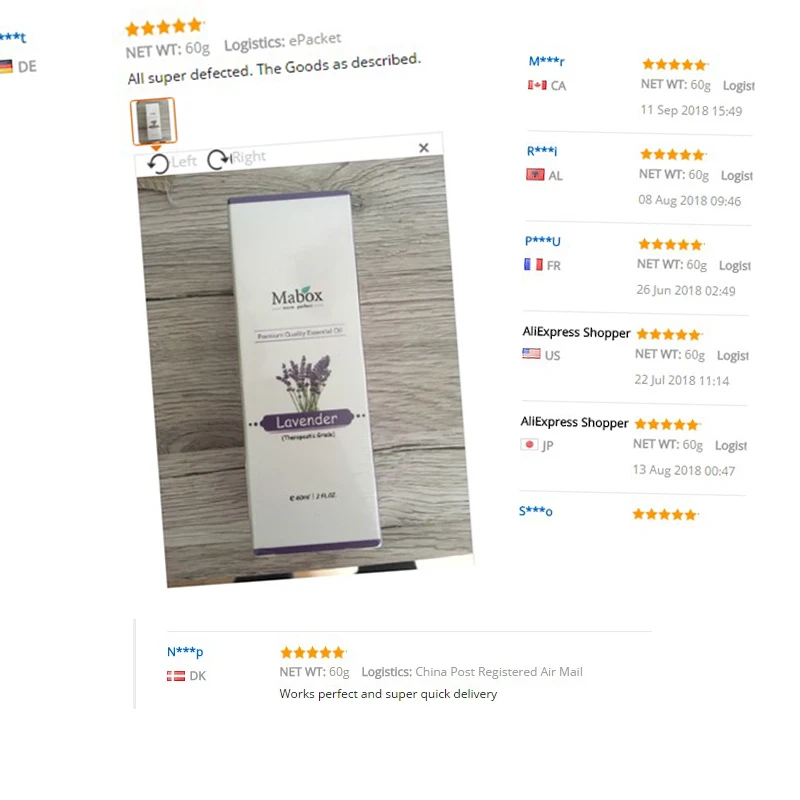The height and width of the screenshot is (800, 800).
Task: Click the Canada flag icon
Action: point(537,85)
